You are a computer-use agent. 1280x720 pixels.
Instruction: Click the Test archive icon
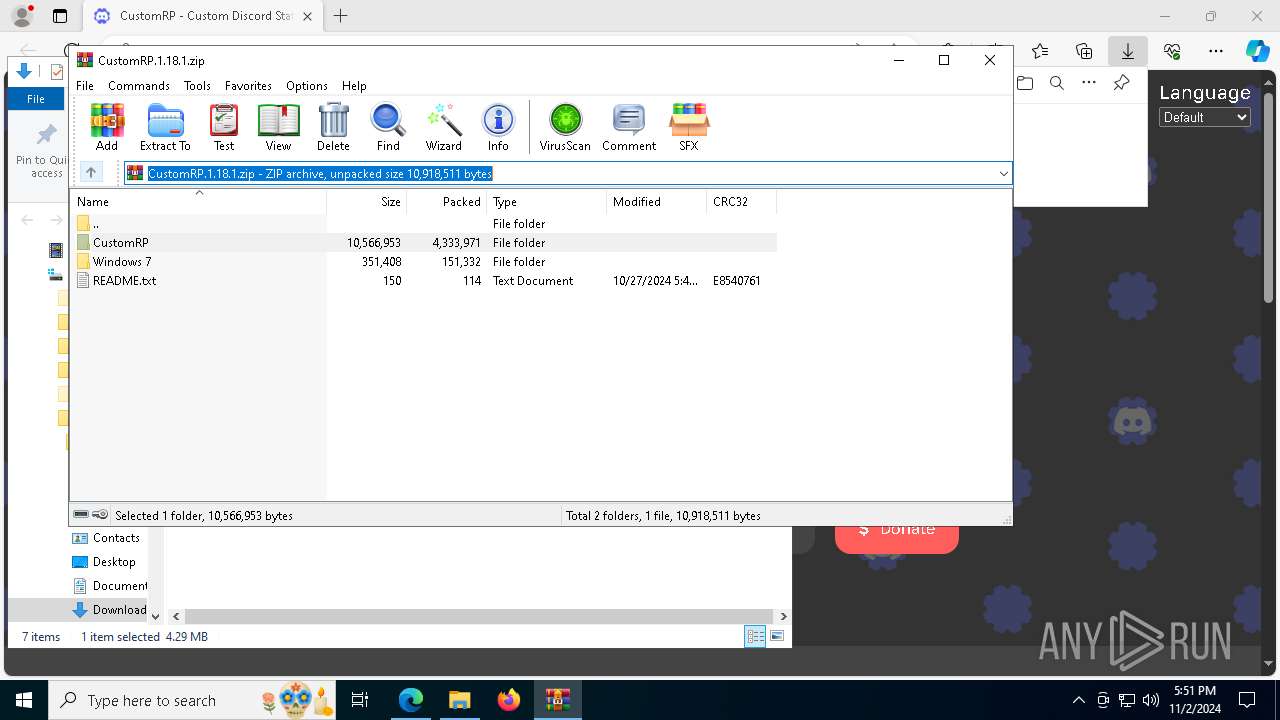point(224,127)
